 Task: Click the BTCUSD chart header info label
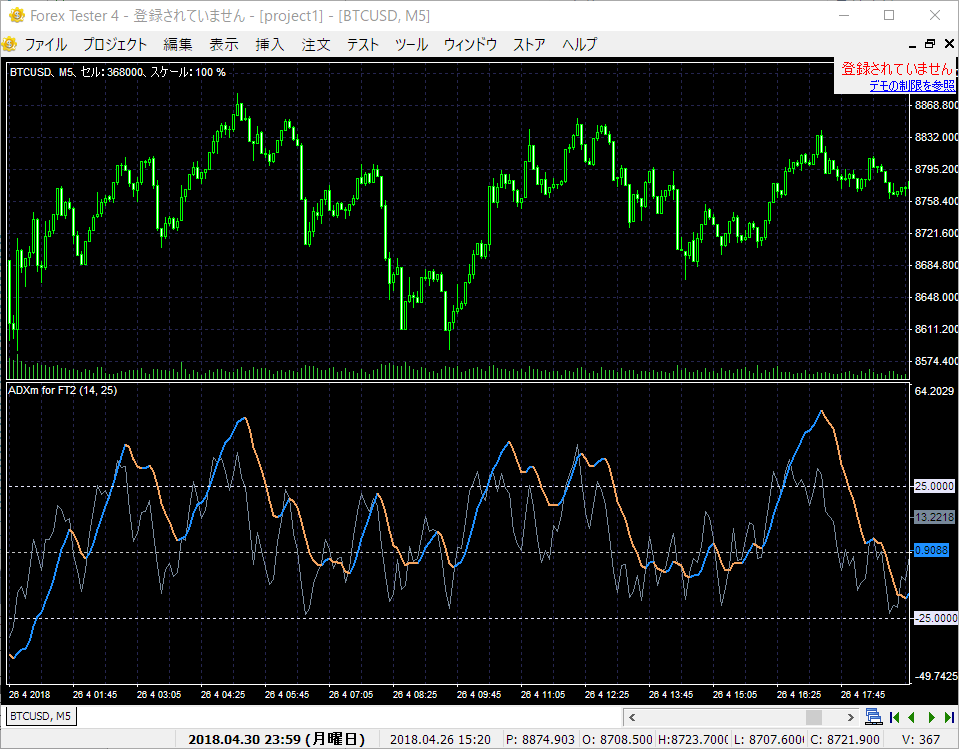click(x=117, y=72)
